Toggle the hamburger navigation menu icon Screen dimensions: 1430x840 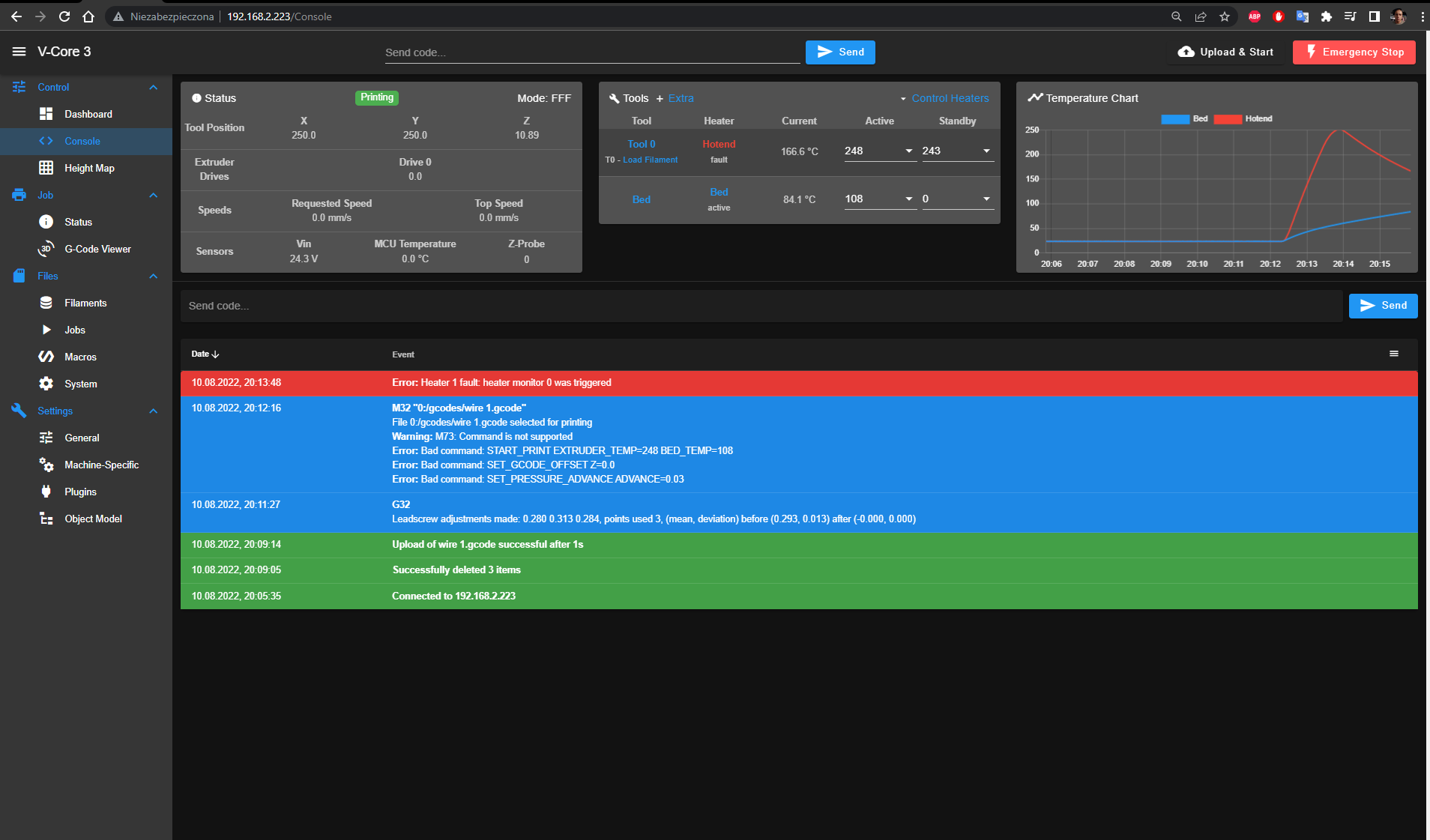coord(19,52)
